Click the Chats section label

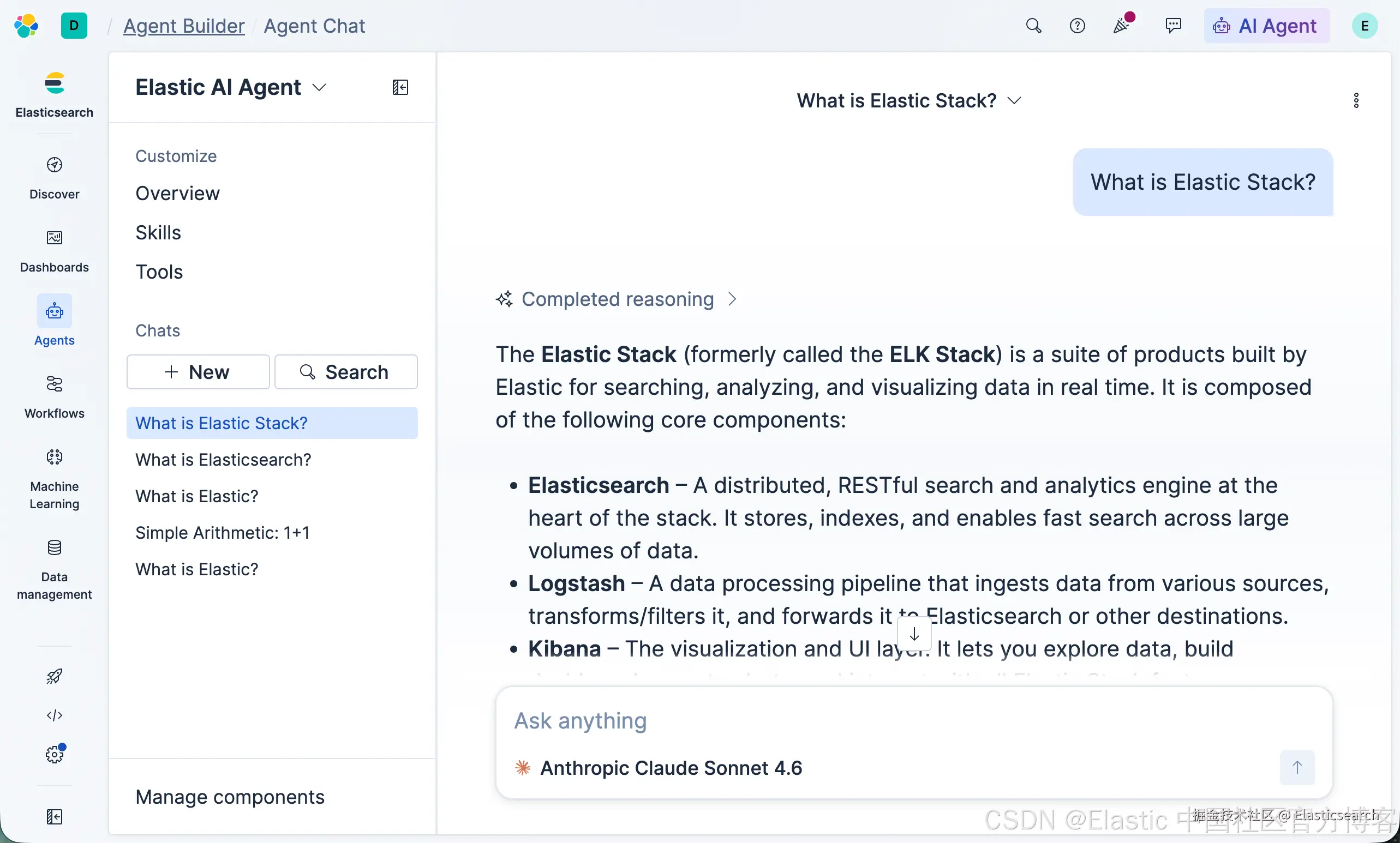click(157, 330)
